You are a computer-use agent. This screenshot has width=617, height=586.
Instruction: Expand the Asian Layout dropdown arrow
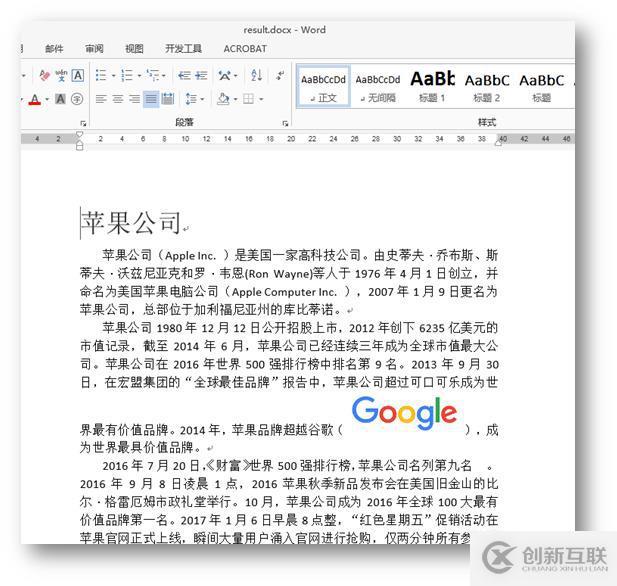click(236, 76)
